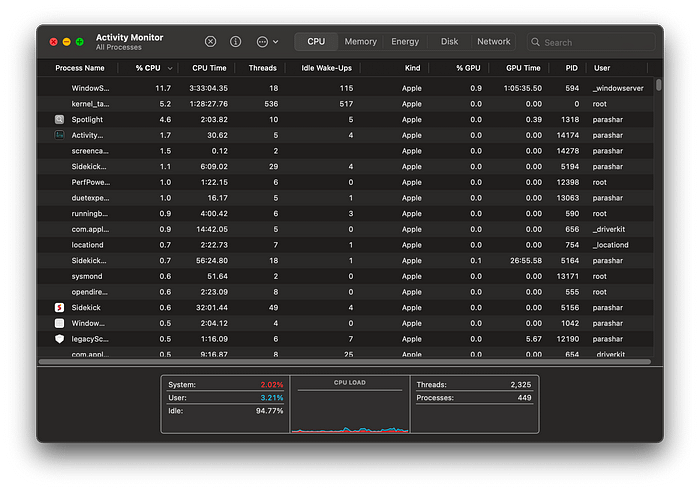Image resolution: width=700 pixels, height=491 pixels.
Task: Click the System 2.02% value
Action: pos(271,385)
